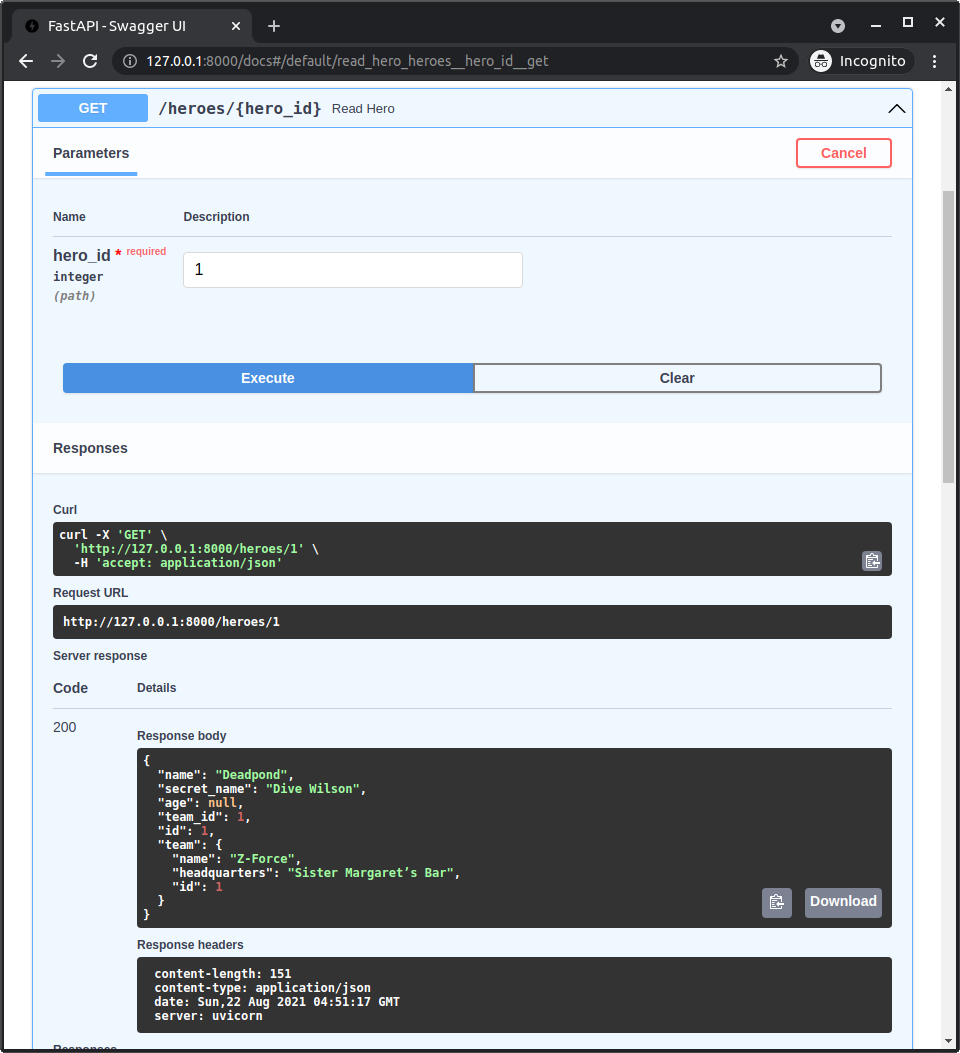Click the GET method badge
Viewport: 960px width, 1053px height.
click(x=92, y=107)
